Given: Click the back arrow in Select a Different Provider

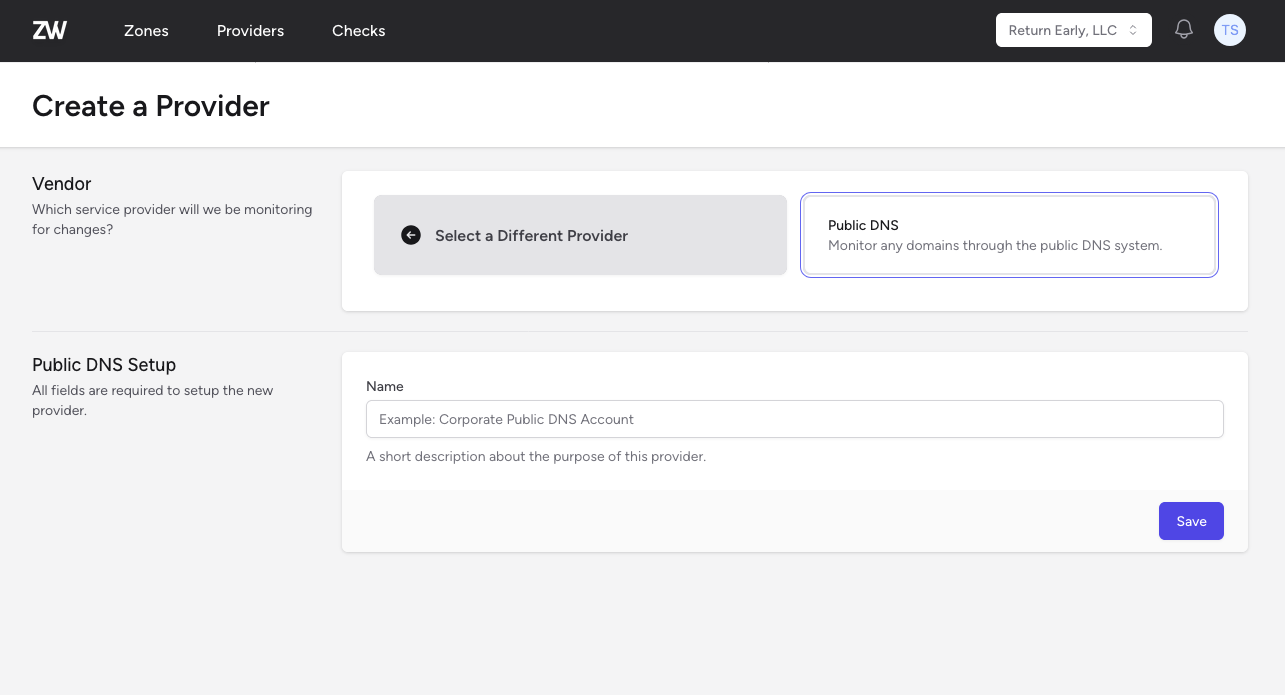Looking at the screenshot, I should [411, 234].
